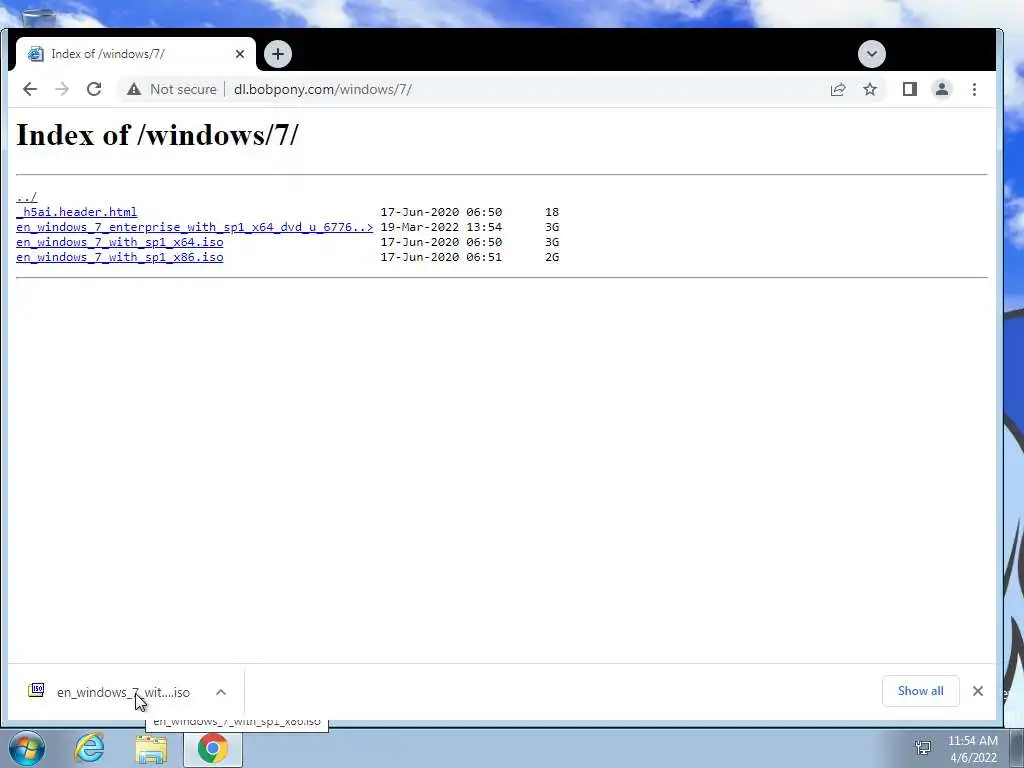Open Windows Explorer from taskbar
Screen dimensions: 1024x768
[151, 749]
